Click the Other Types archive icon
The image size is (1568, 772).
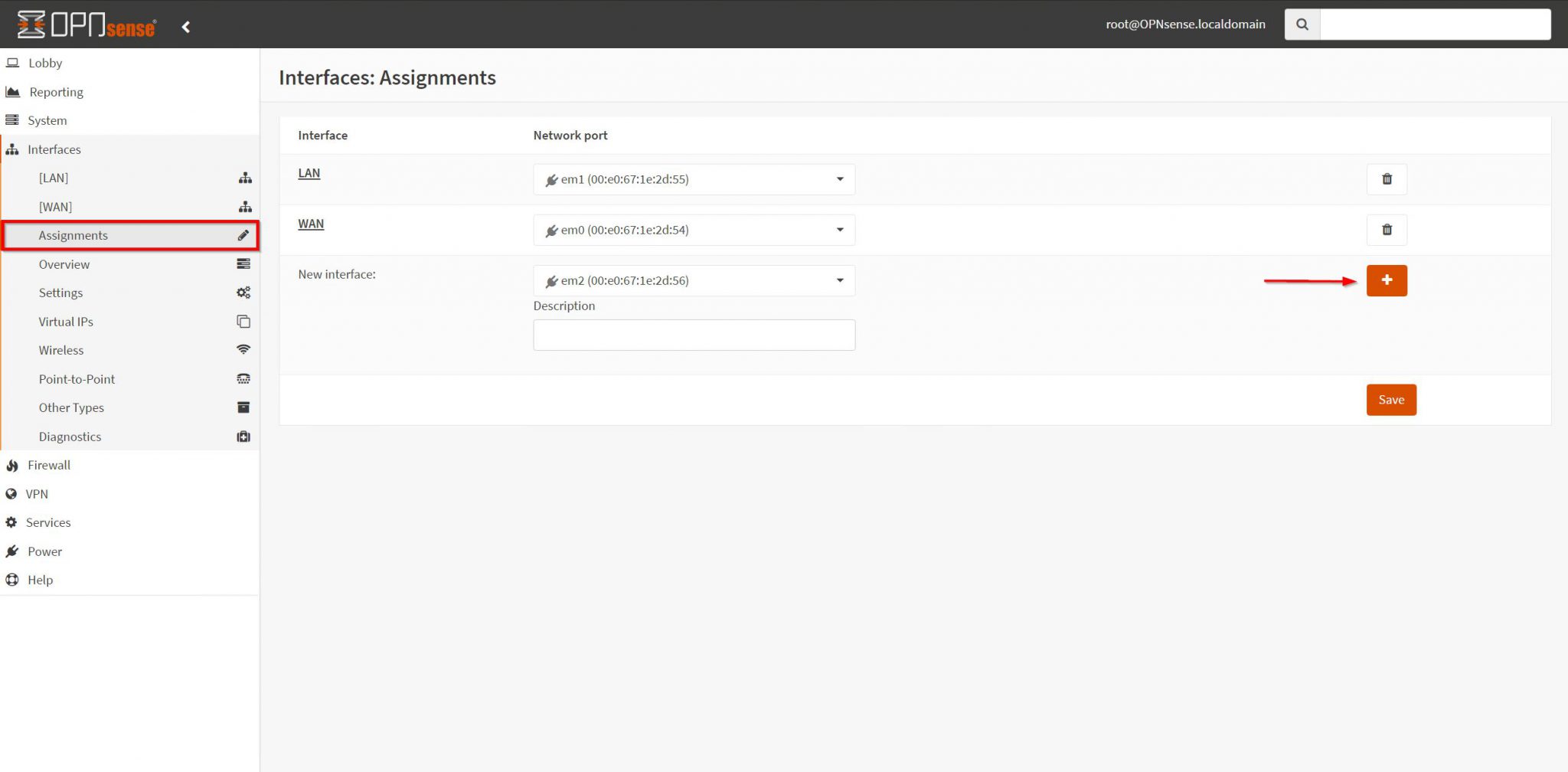pyautogui.click(x=243, y=407)
